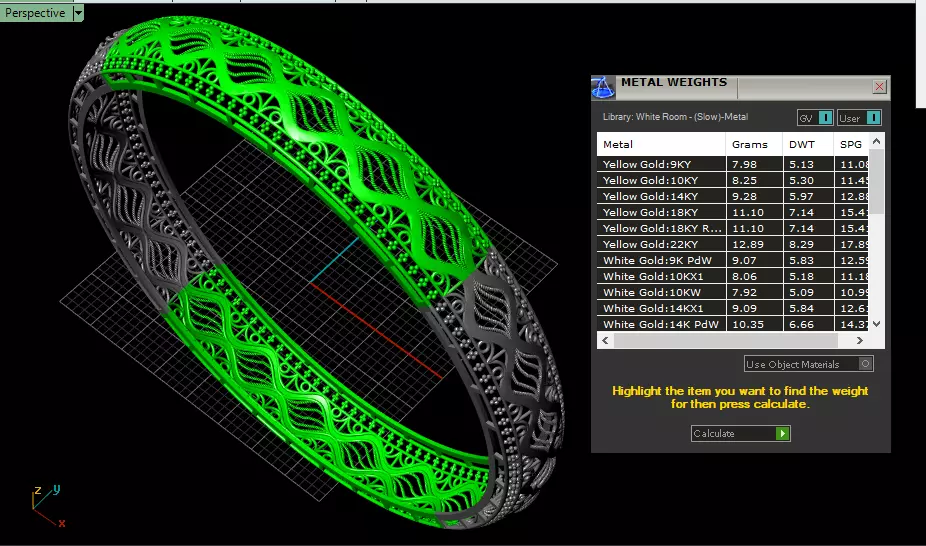Click the 8.29 DWT value
The width and height of the screenshot is (926, 546).
pos(801,244)
